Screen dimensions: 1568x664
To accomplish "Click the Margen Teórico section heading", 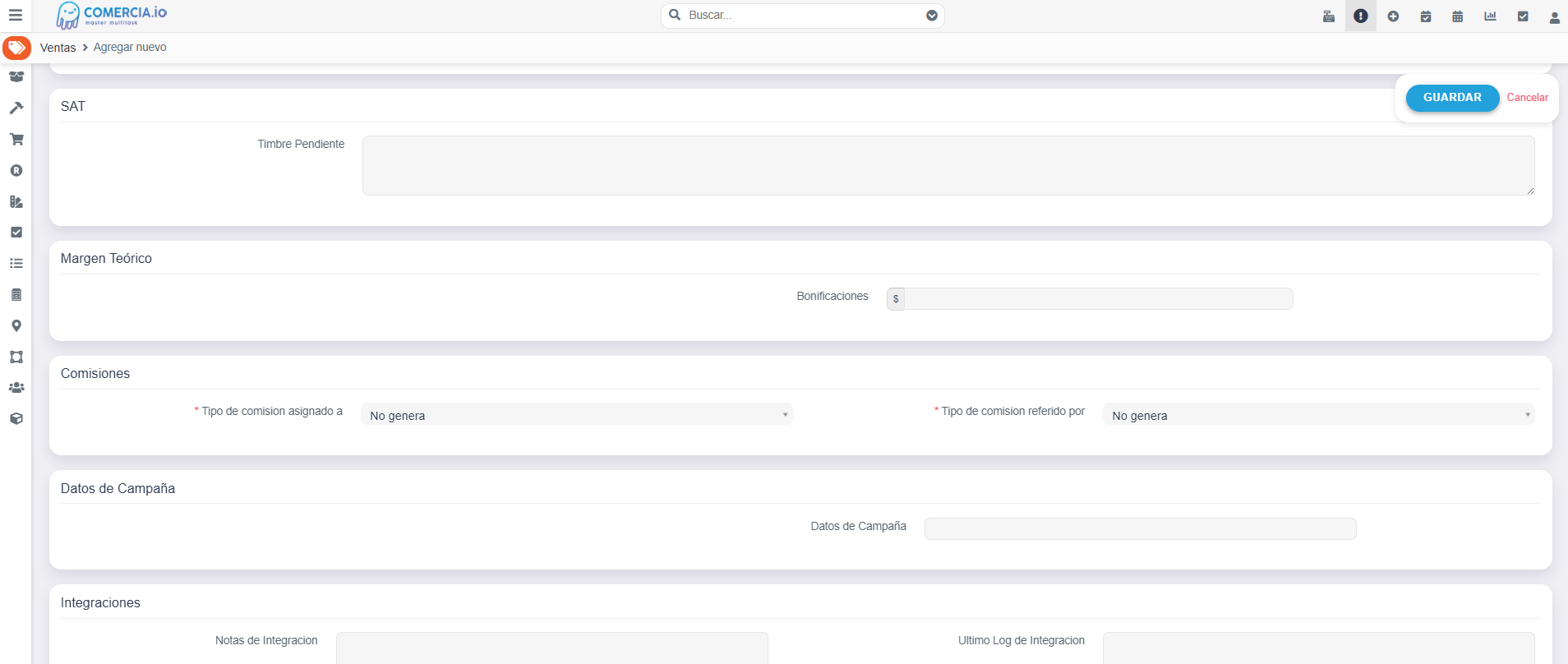I will (106, 259).
